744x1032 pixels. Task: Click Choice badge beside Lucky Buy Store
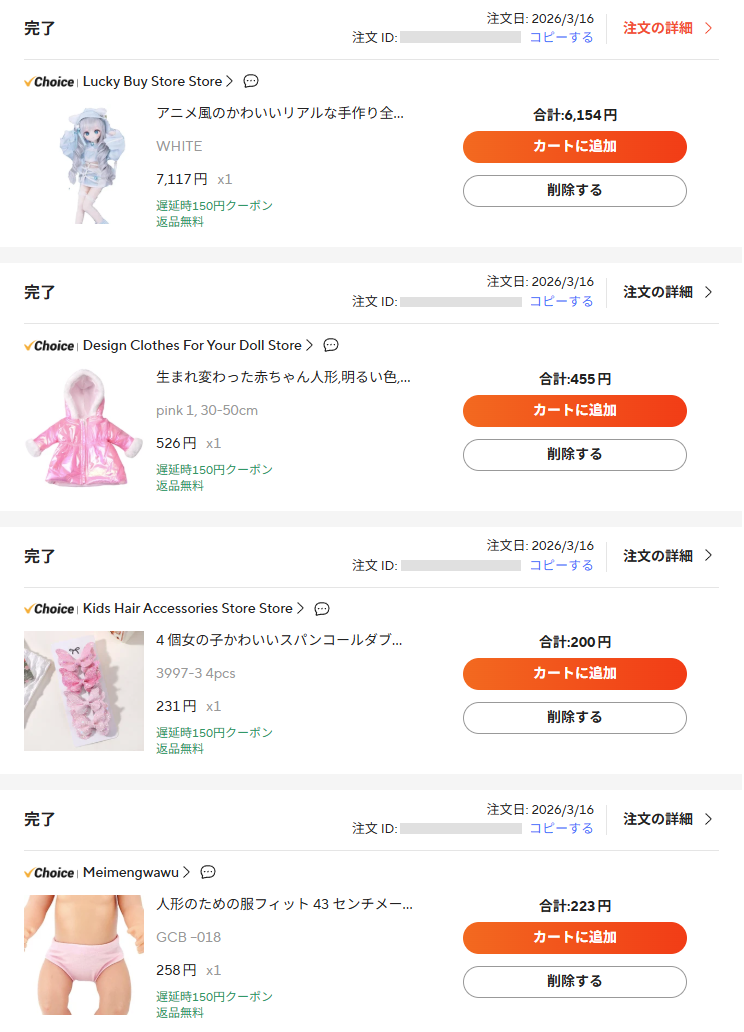(49, 82)
